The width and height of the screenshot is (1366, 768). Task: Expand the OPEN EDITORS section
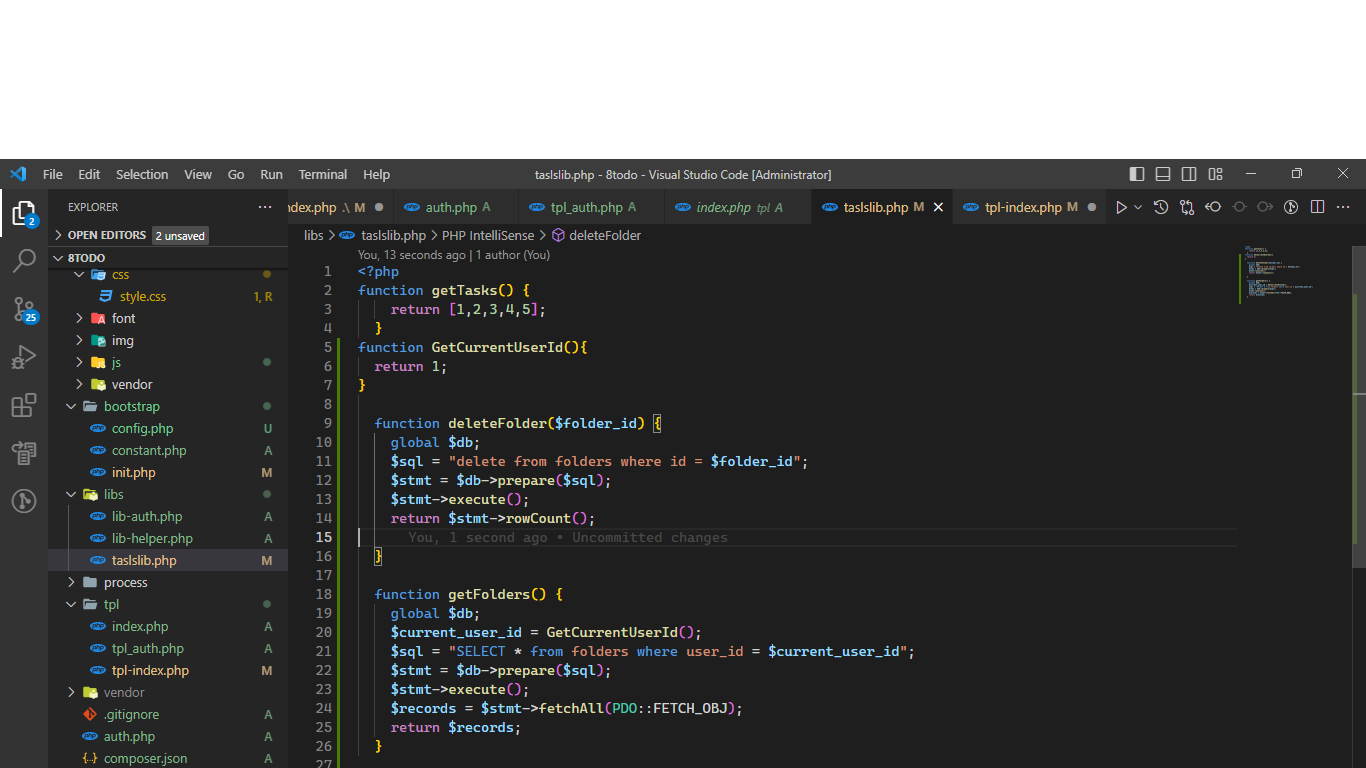point(57,235)
